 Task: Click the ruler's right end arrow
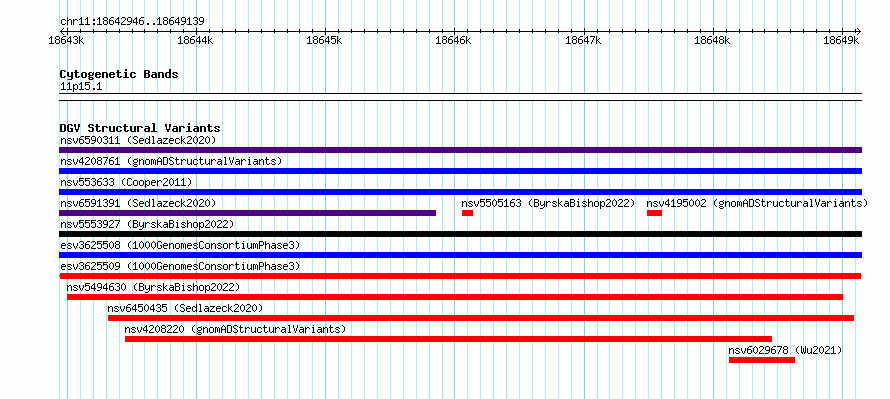(859, 31)
